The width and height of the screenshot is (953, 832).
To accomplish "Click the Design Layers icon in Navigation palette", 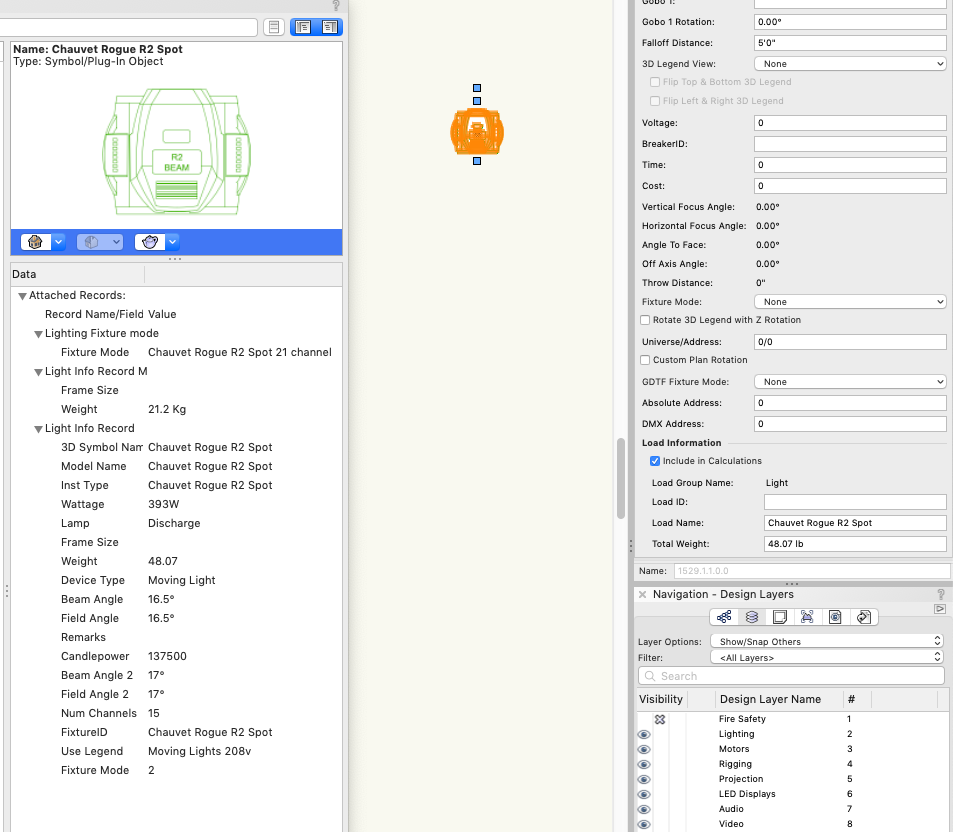I will point(751,617).
